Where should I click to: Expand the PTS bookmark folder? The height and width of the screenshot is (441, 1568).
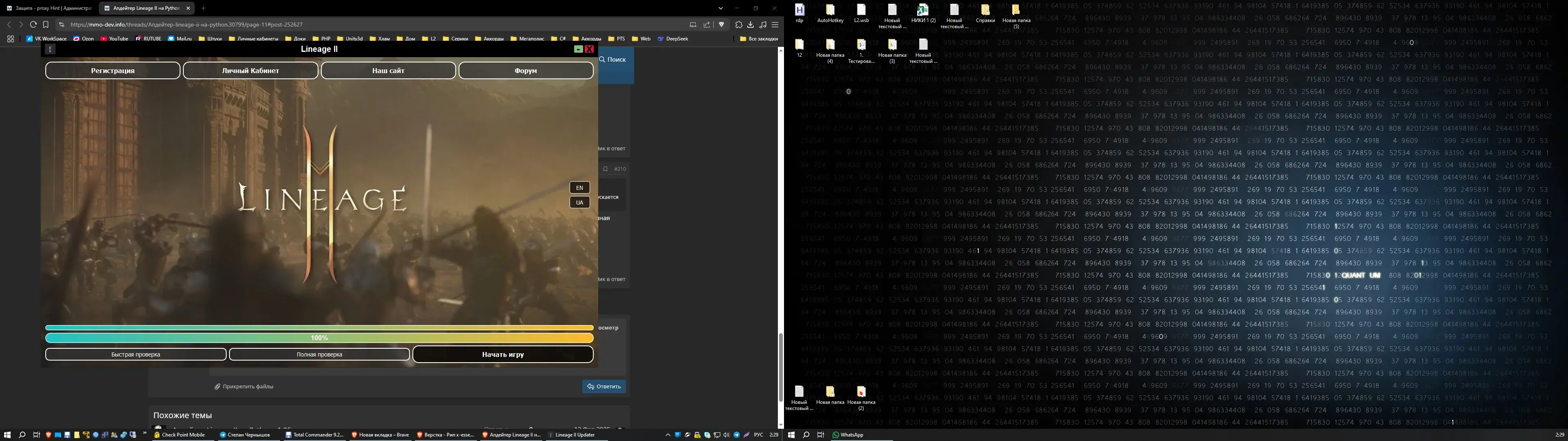617,39
